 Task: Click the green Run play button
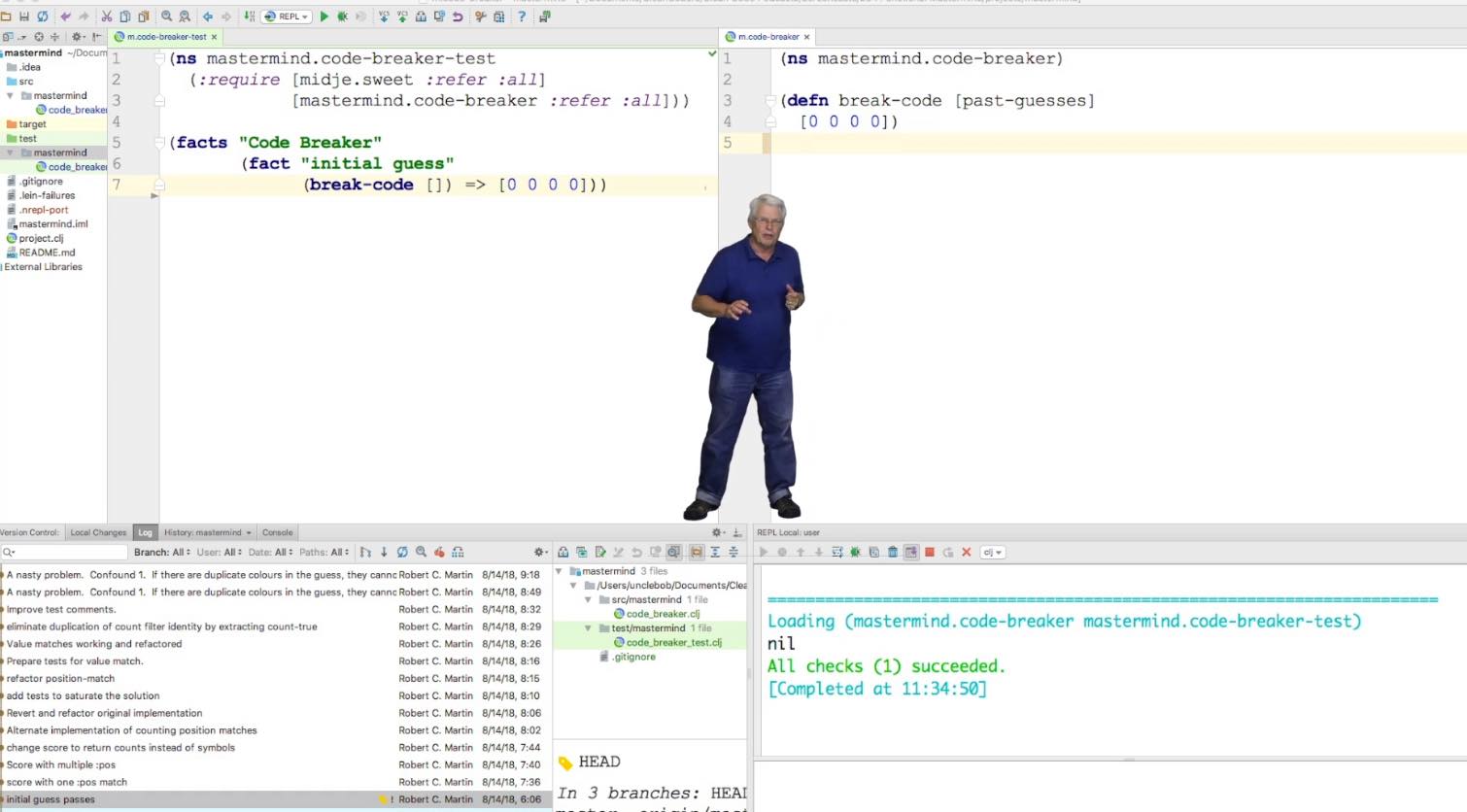324,17
